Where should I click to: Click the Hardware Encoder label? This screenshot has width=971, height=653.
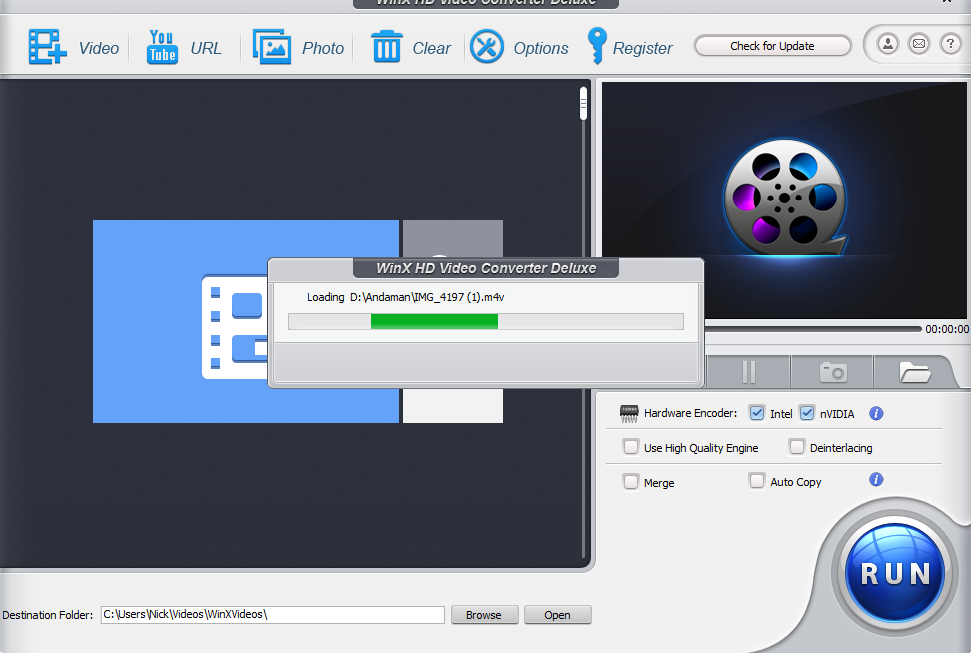[x=690, y=413]
